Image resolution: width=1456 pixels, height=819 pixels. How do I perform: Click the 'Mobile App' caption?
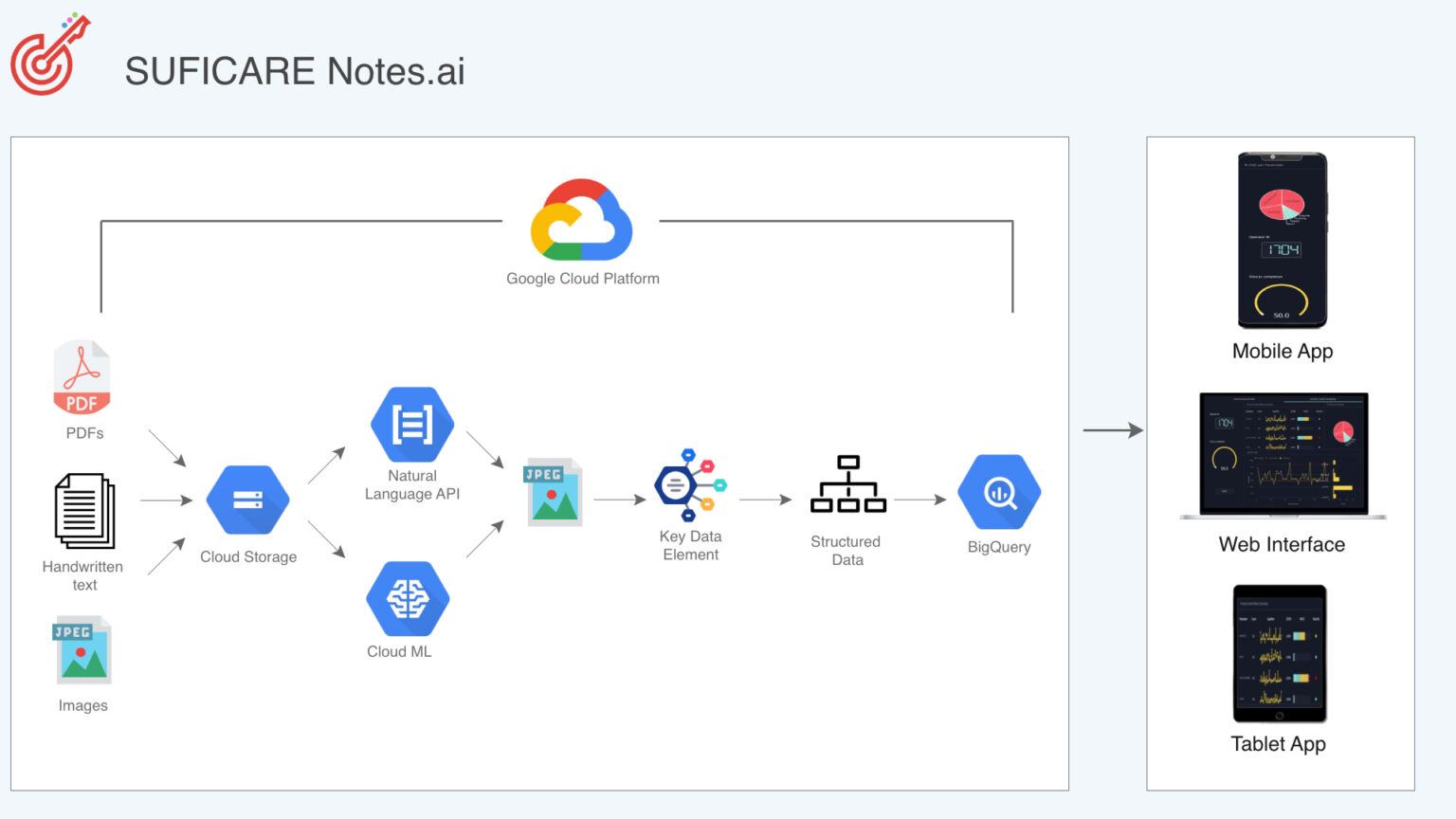1283,351
